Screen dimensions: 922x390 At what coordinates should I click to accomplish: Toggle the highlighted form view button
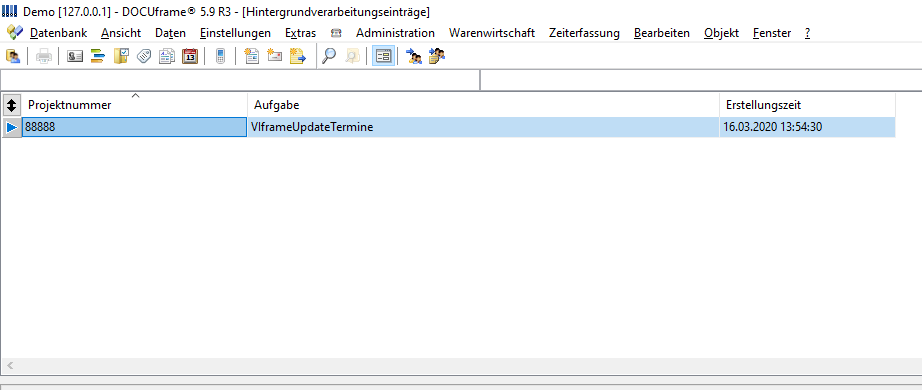(x=383, y=56)
